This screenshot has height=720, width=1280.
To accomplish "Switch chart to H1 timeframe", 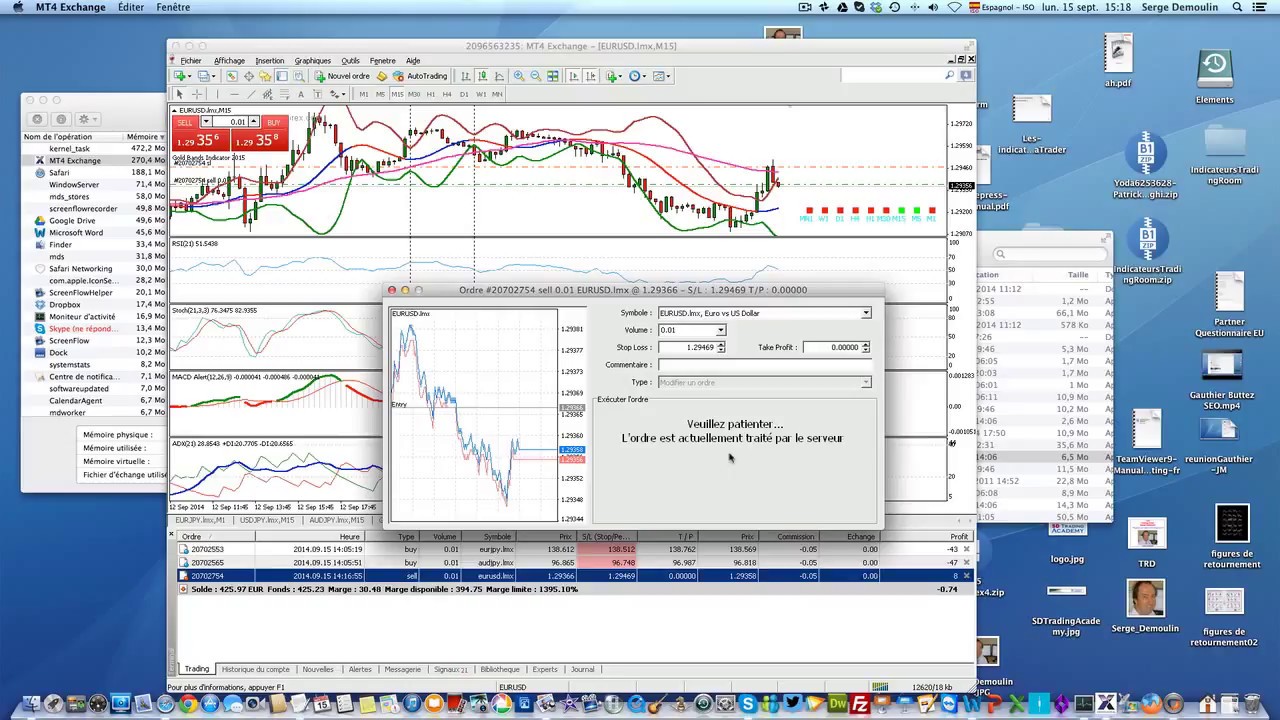I will pos(431,94).
